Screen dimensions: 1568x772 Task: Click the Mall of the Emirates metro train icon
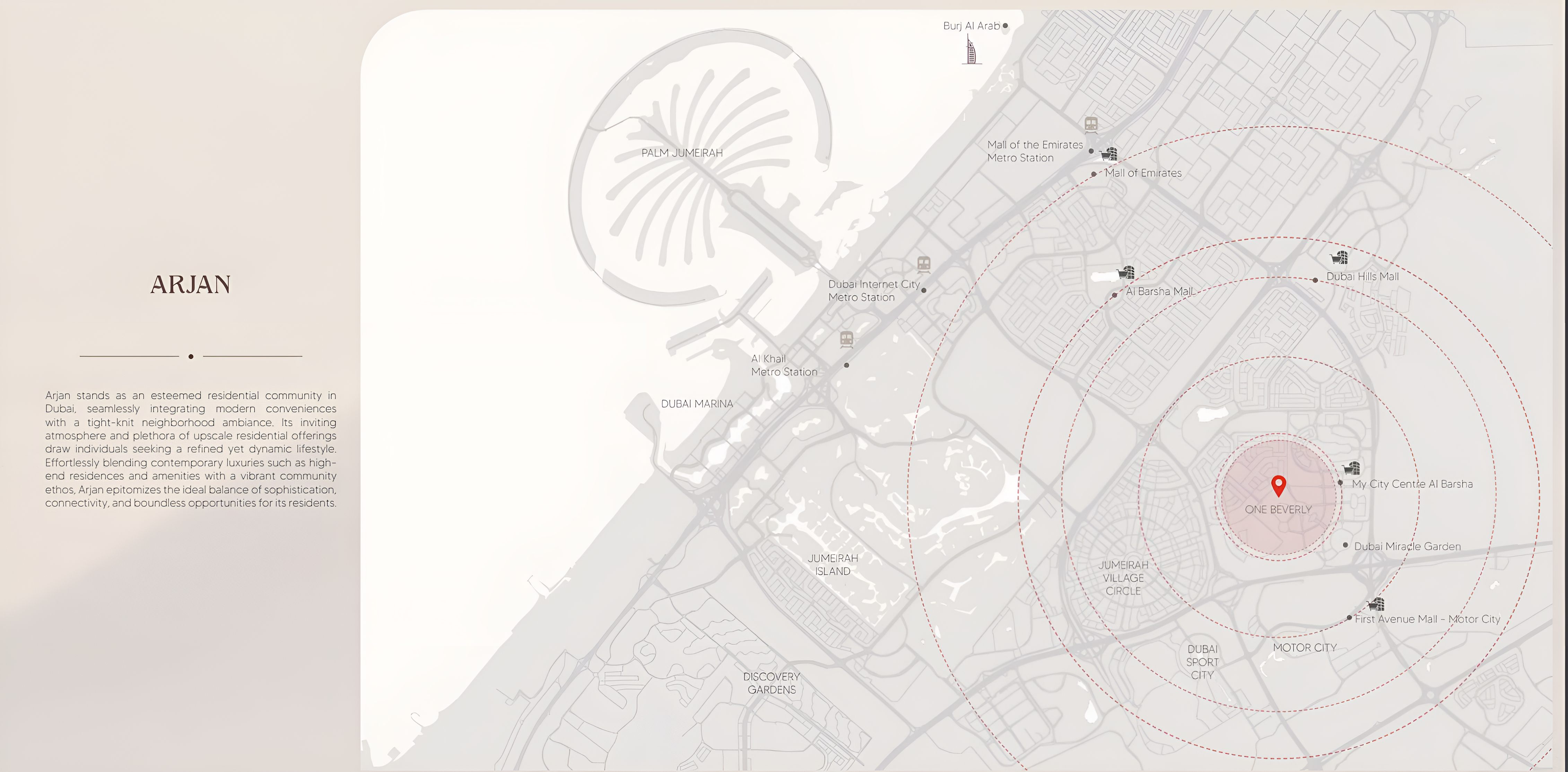pyautogui.click(x=1091, y=124)
